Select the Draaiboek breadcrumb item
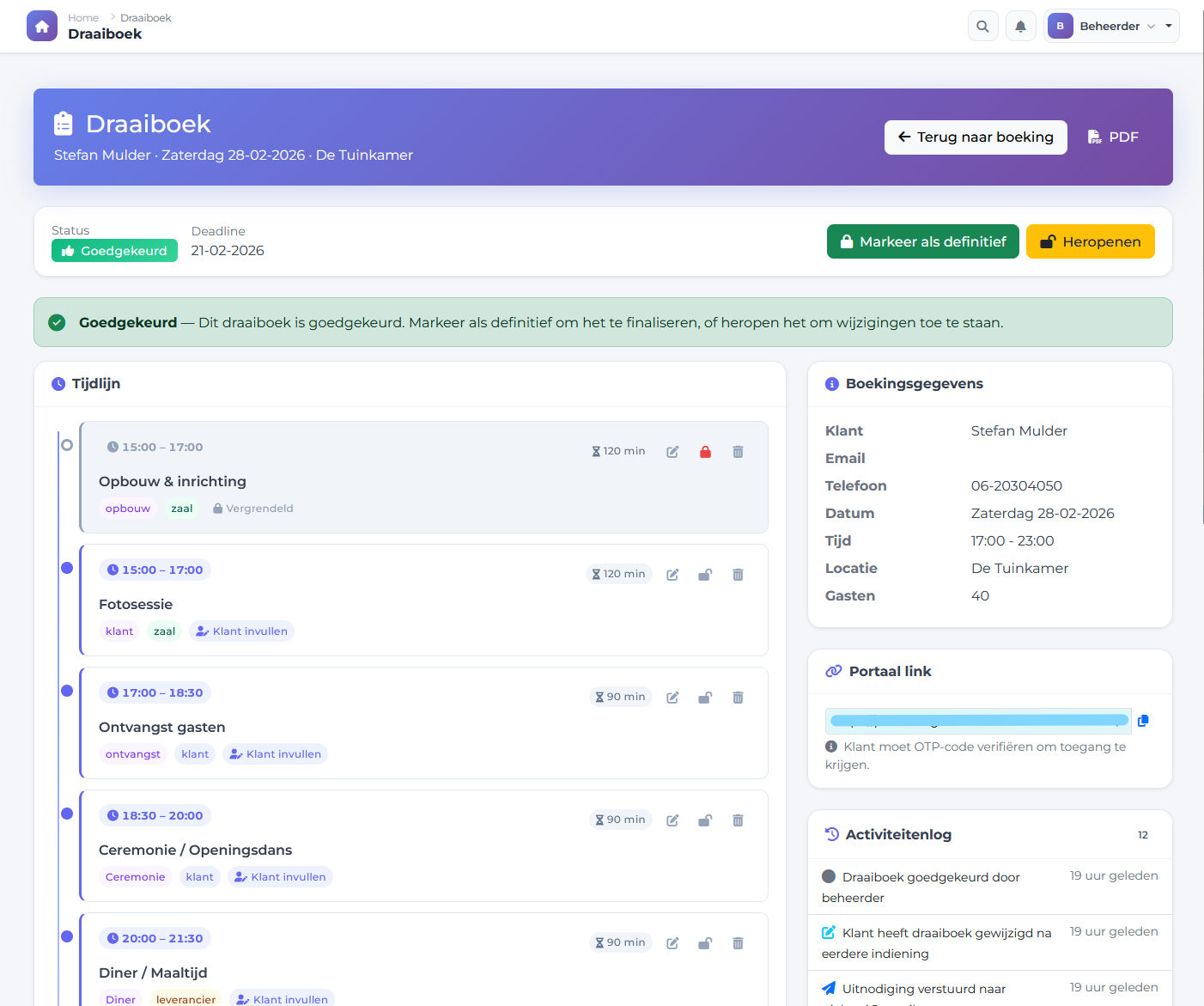This screenshot has width=1204, height=1006. pyautogui.click(x=146, y=17)
